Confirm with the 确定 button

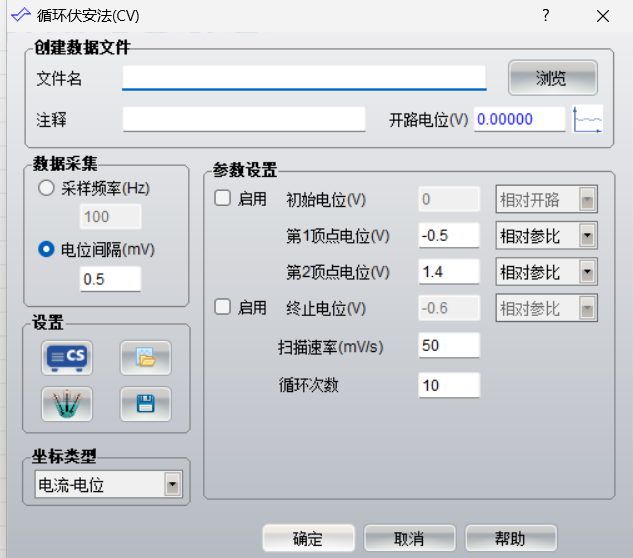(x=308, y=538)
